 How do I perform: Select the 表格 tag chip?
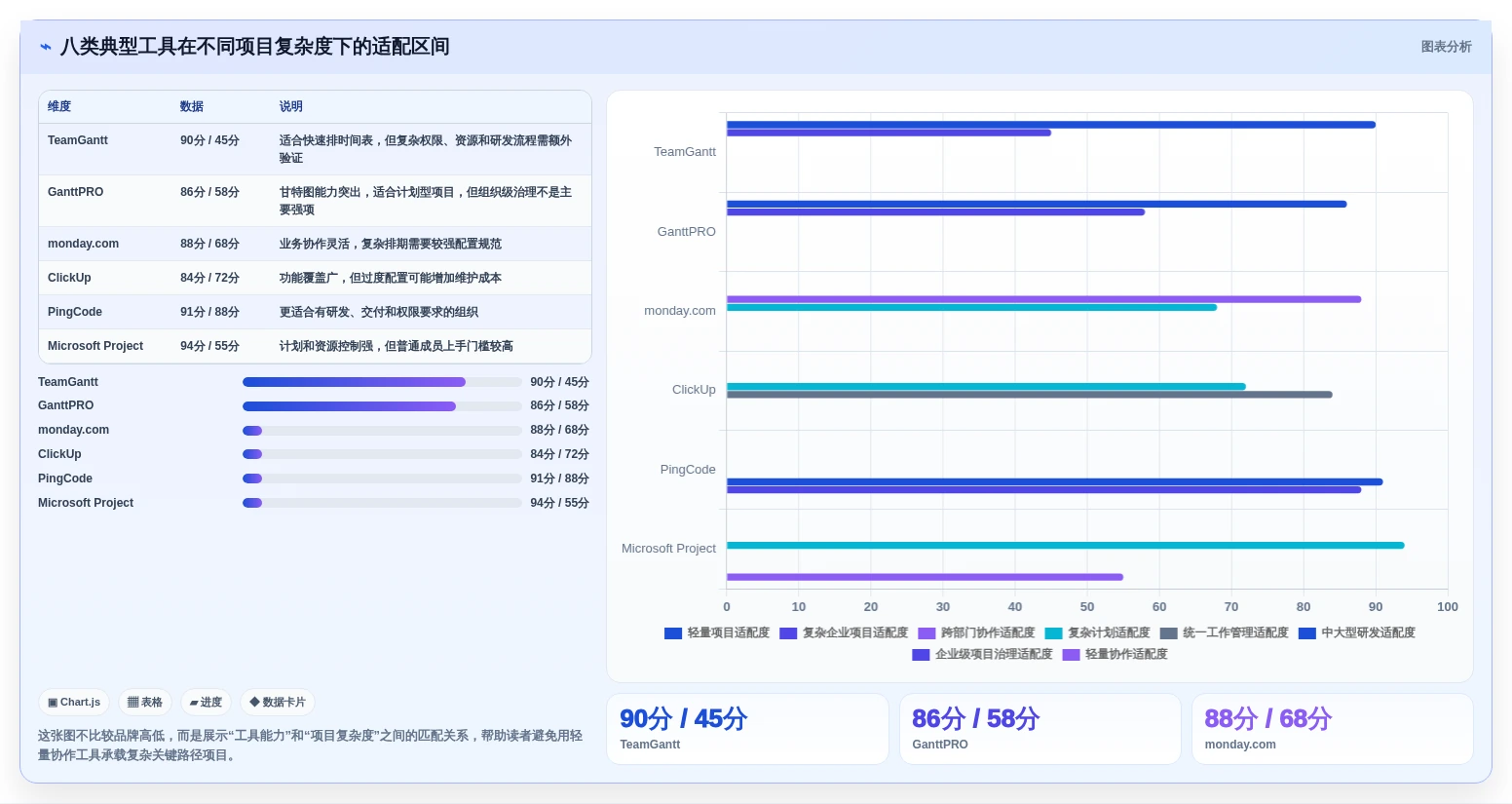click(145, 702)
